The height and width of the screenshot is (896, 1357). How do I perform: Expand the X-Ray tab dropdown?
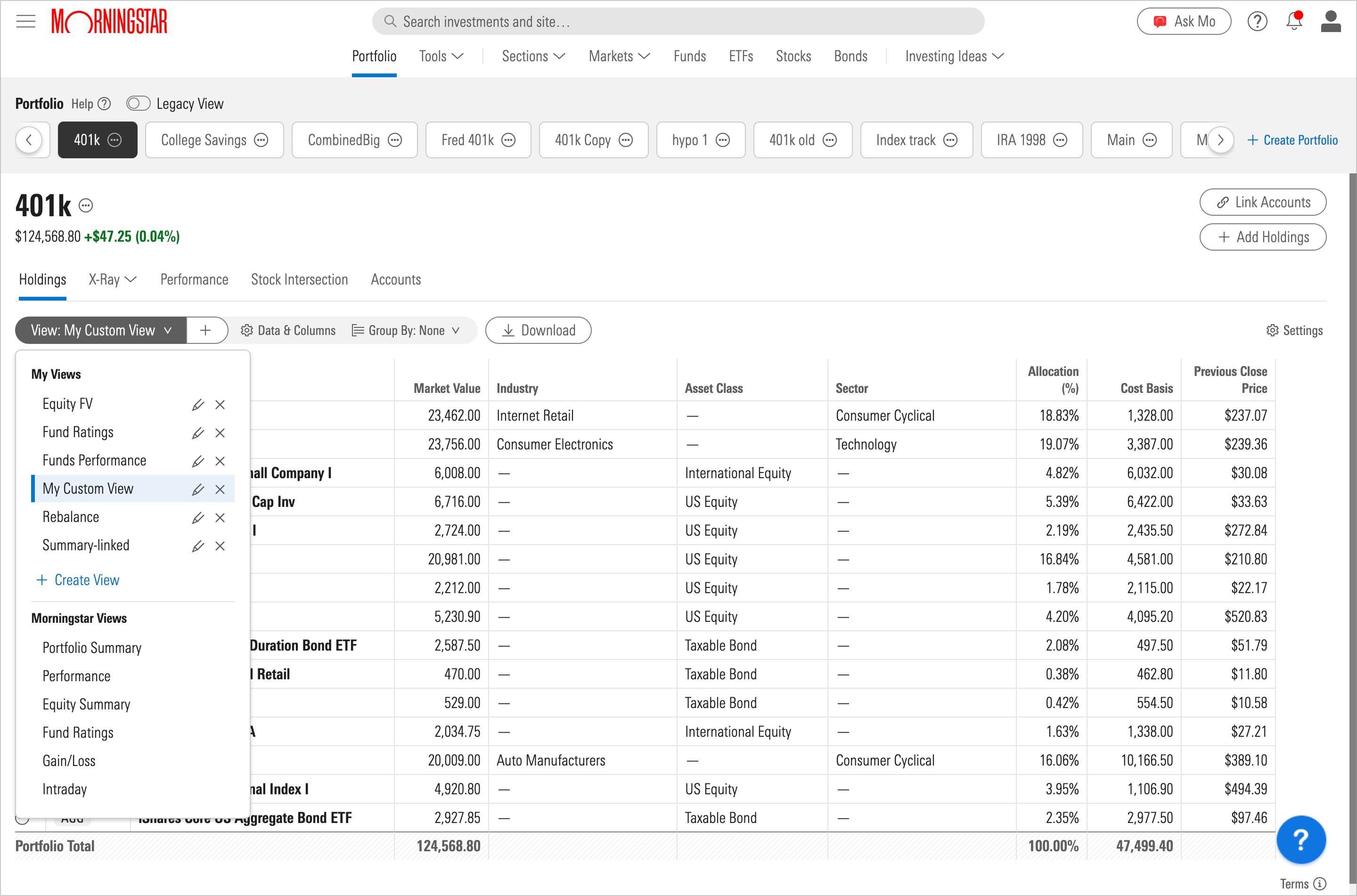[113, 279]
